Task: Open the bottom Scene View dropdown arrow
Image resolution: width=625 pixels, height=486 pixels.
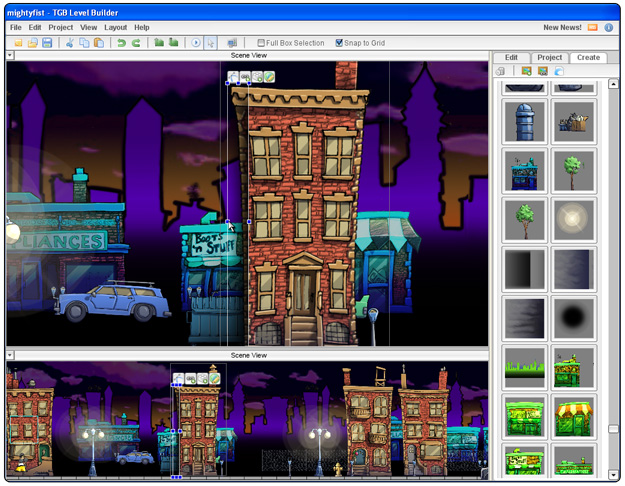Action: click(10, 355)
